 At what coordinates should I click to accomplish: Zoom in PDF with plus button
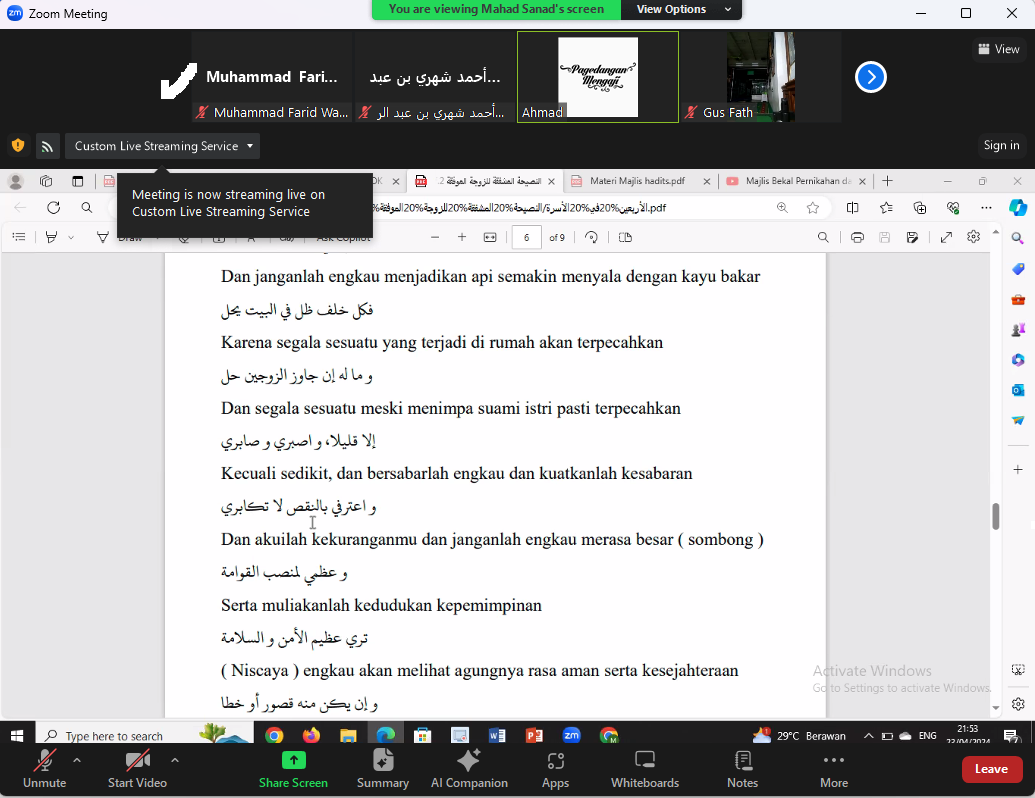(462, 237)
